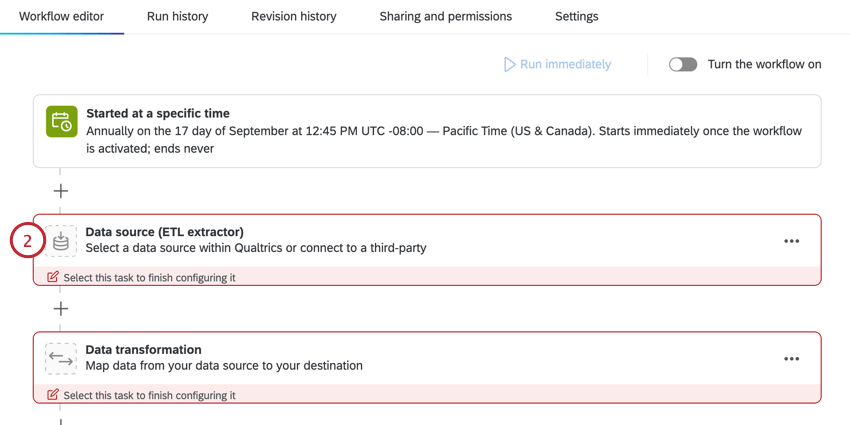
Task: Open the Settings tab
Action: tap(576, 17)
